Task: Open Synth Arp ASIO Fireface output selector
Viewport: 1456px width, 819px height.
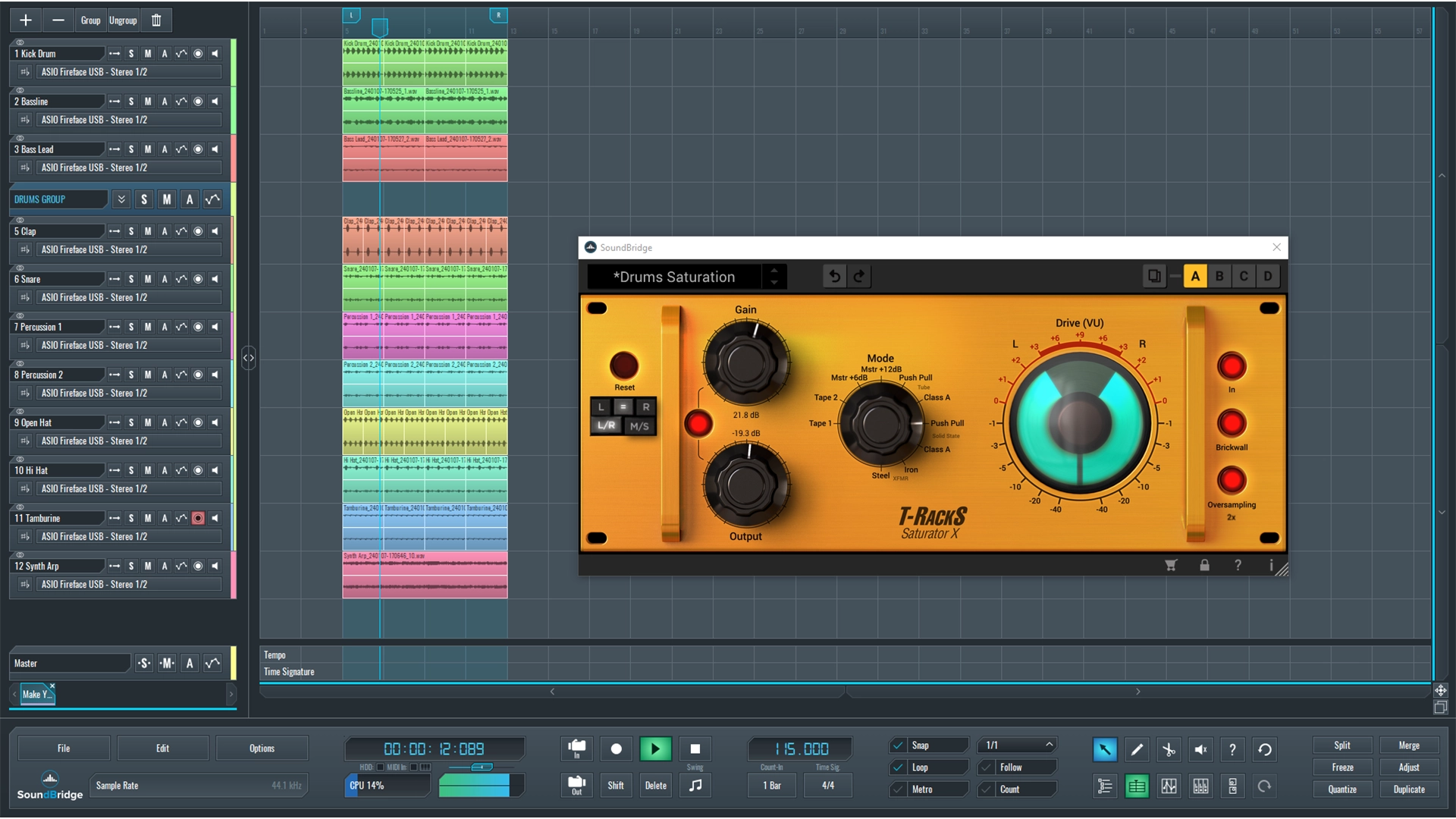Action: [x=129, y=585]
